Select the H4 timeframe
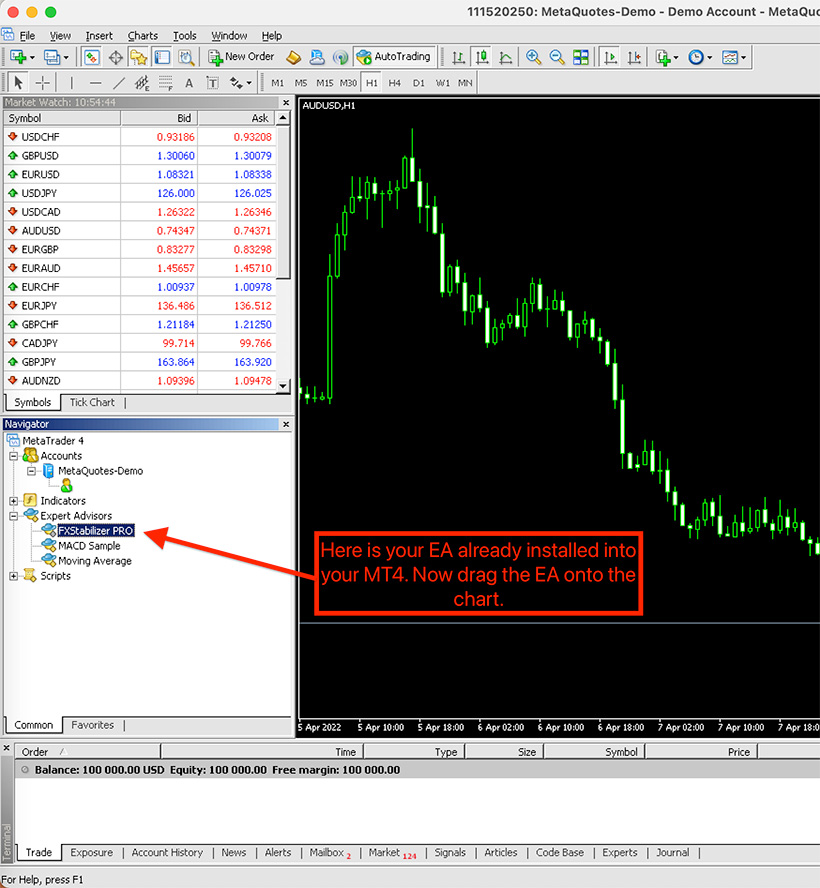 tap(395, 83)
